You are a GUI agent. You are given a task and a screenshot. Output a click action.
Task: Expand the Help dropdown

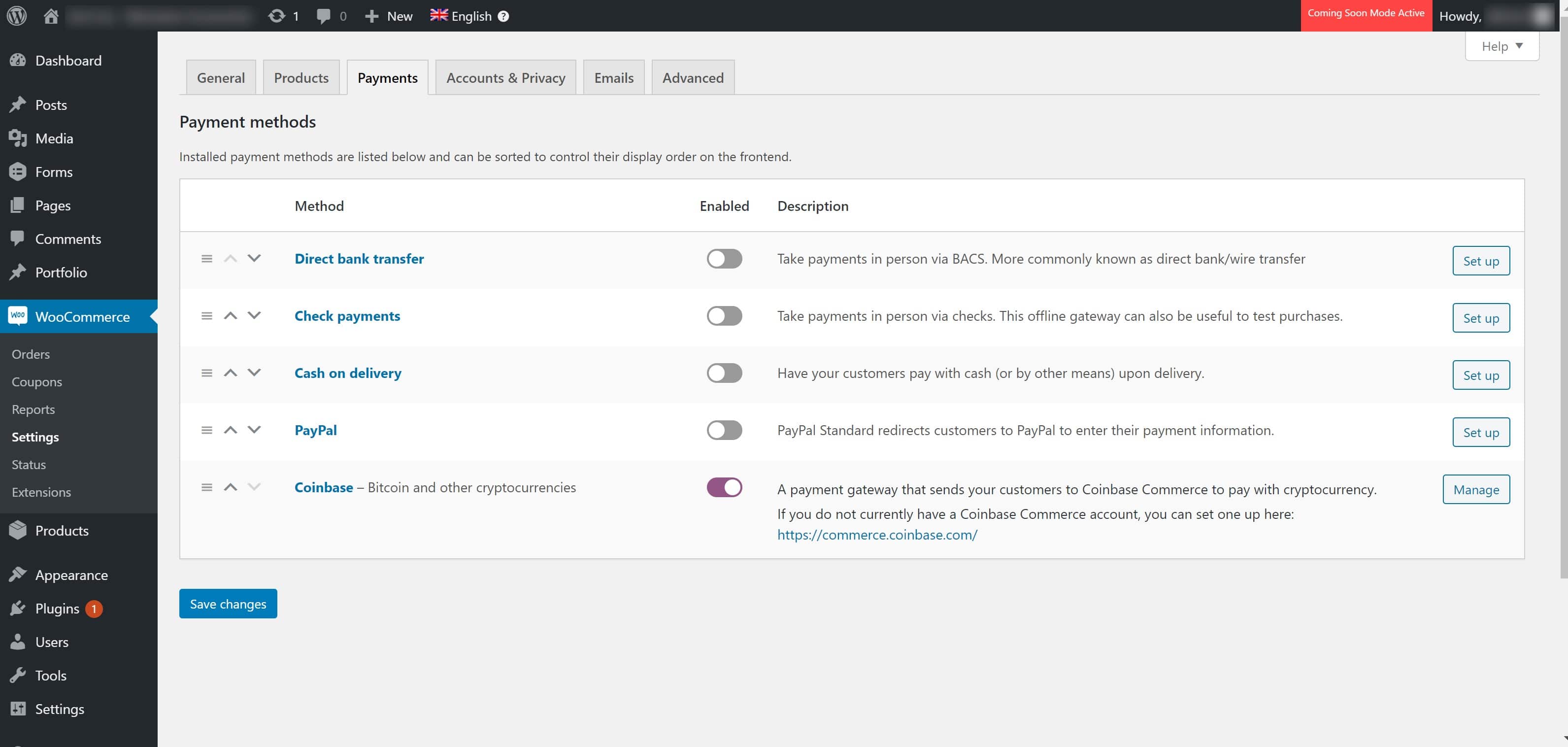click(1501, 46)
